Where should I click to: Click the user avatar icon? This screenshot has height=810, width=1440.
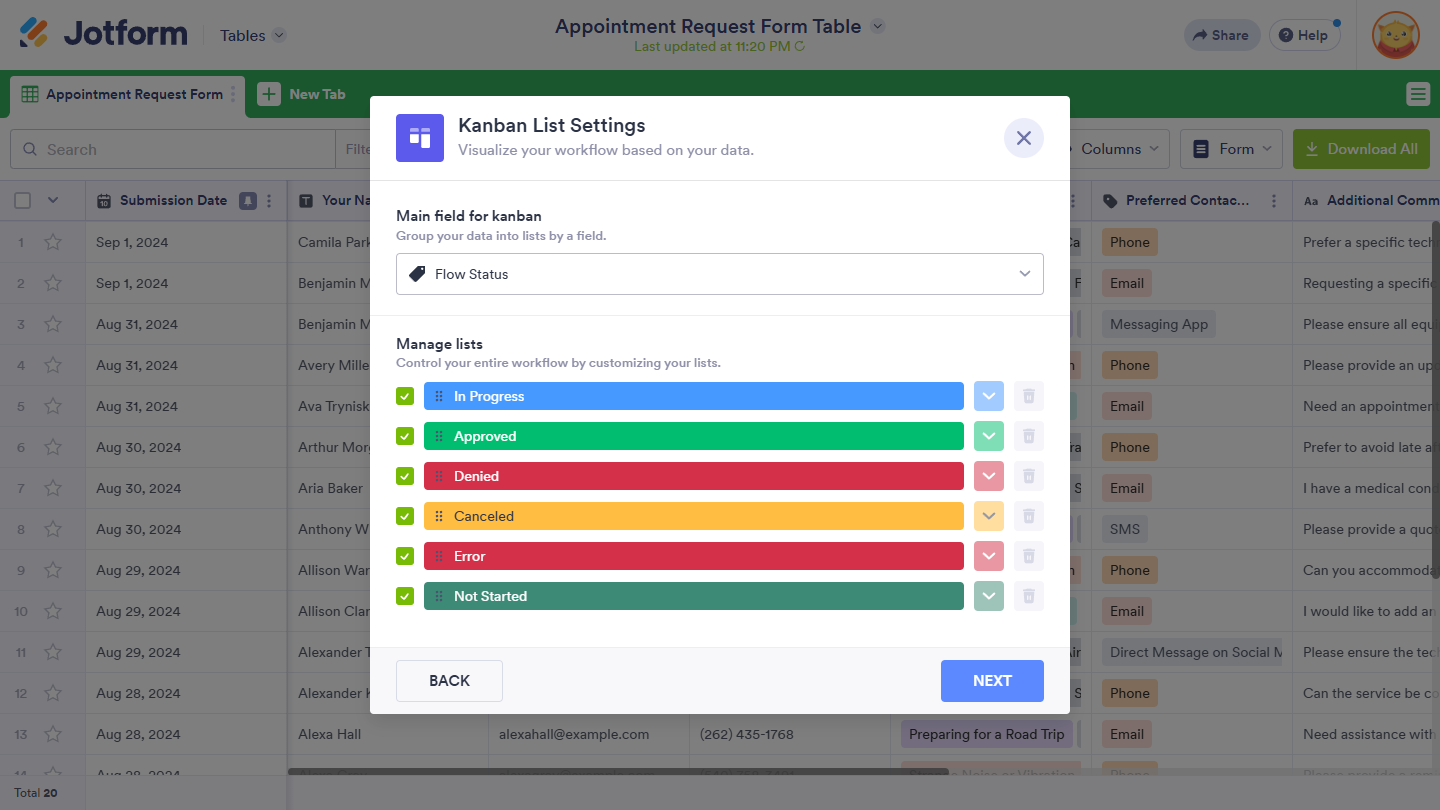(1395, 35)
